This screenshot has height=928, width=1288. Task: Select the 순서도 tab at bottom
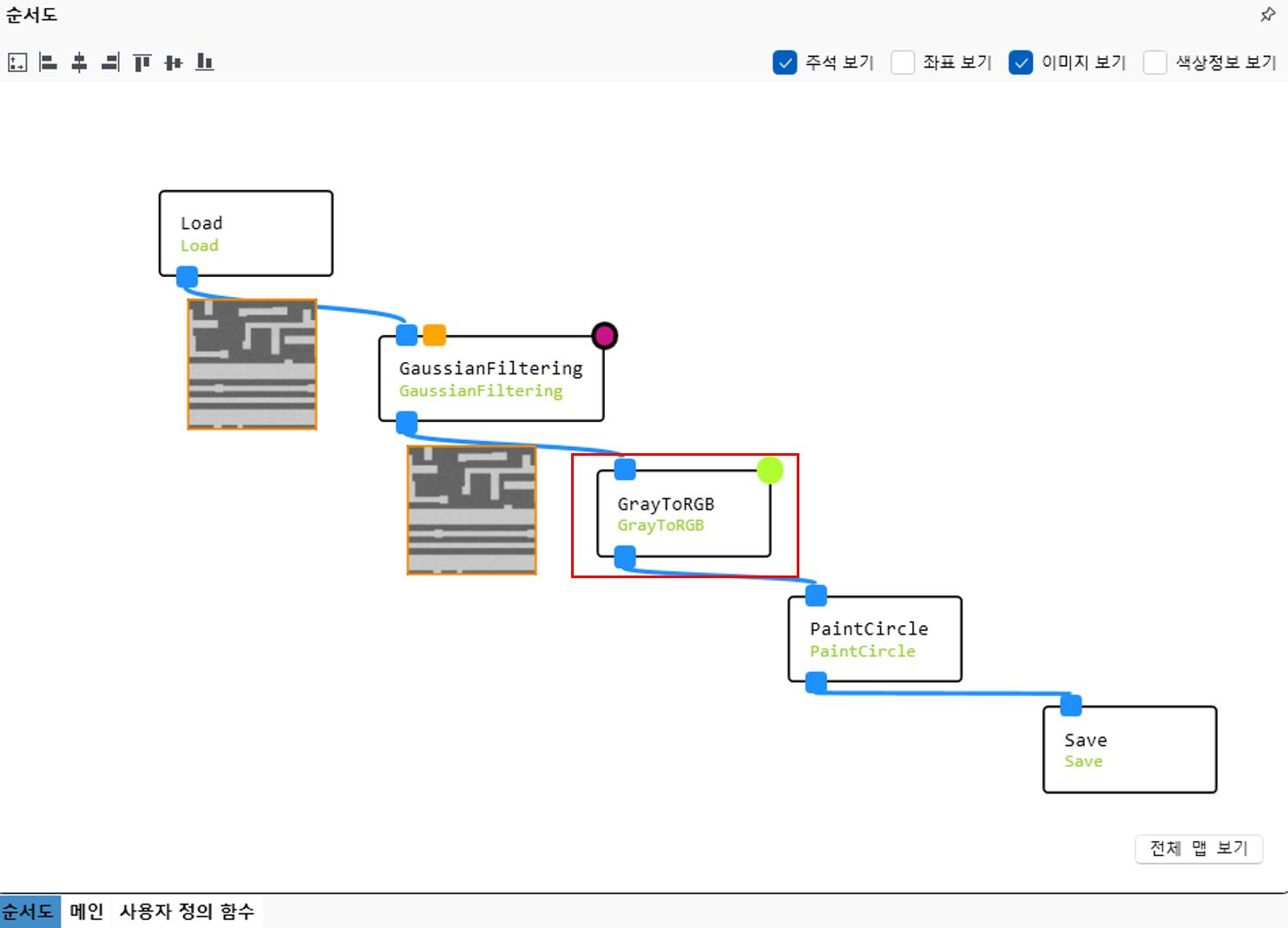pos(30,912)
